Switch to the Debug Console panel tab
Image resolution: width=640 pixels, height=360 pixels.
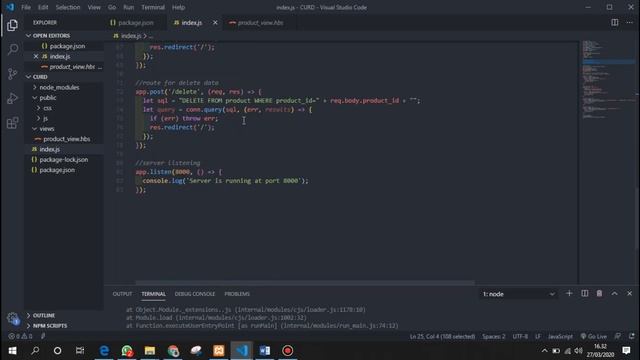coord(195,294)
